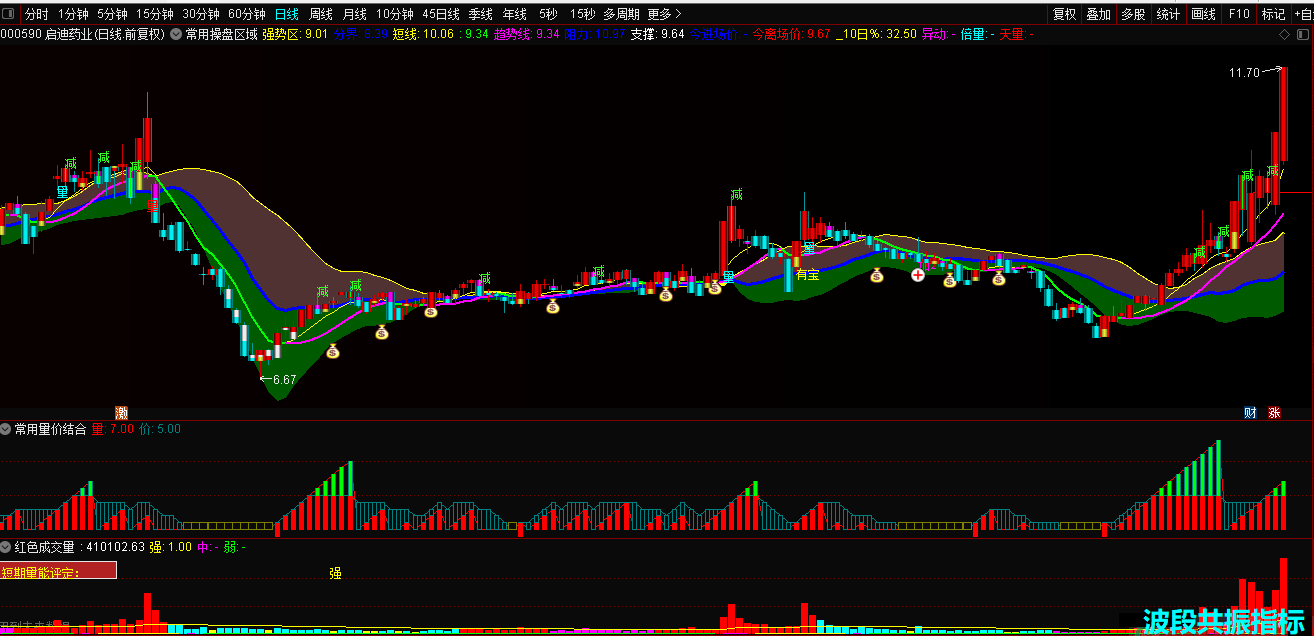Click the 常用操盘区域 indicator name

point(221,34)
